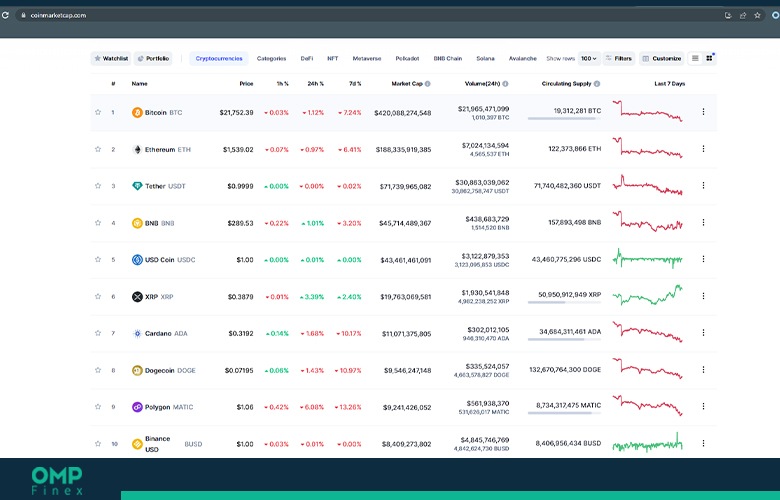Open Volume(24h) info icon
Viewport: 780px width, 500px height.
[x=505, y=84]
